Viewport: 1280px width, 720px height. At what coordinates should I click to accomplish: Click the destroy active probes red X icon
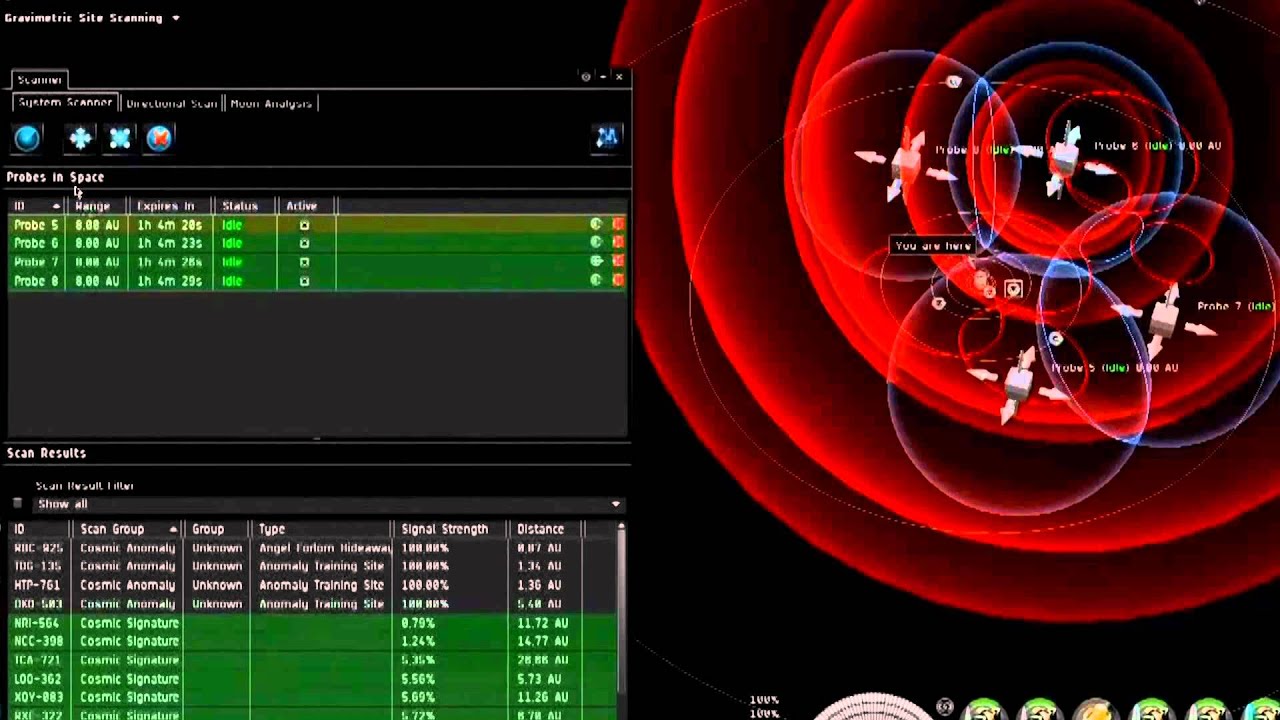coord(159,138)
